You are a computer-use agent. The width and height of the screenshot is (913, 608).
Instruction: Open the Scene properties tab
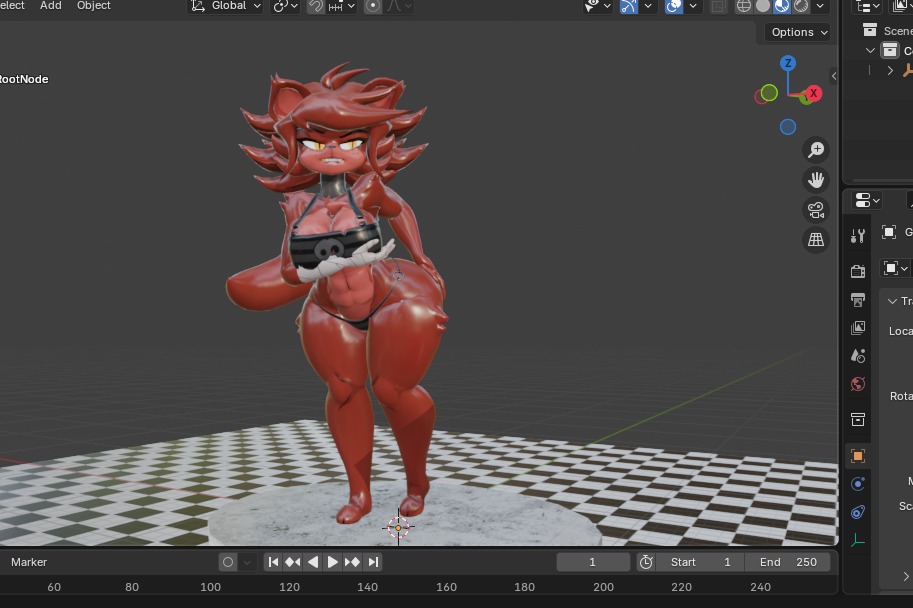point(858,356)
